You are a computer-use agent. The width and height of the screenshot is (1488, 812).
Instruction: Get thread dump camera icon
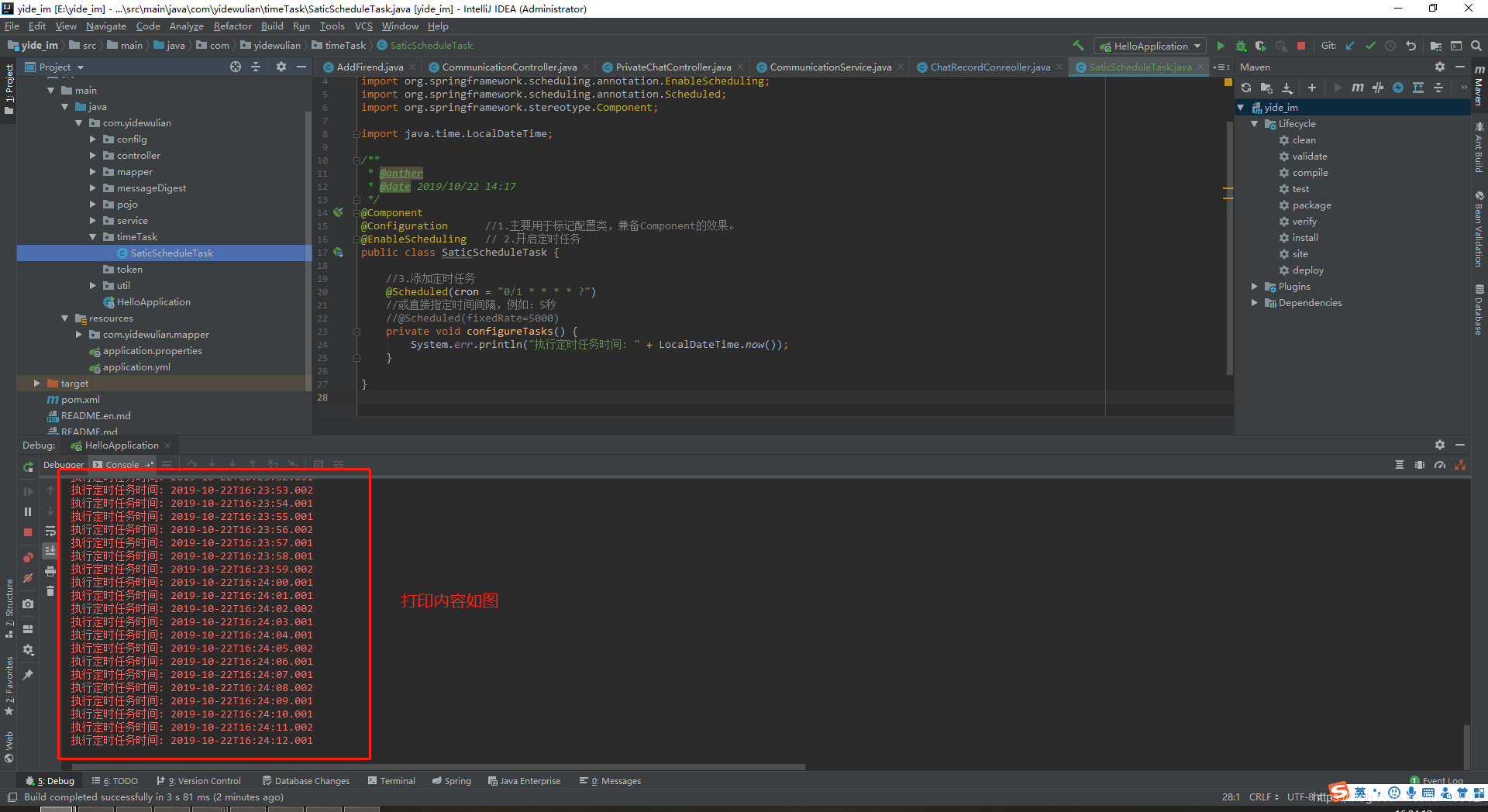[x=28, y=604]
